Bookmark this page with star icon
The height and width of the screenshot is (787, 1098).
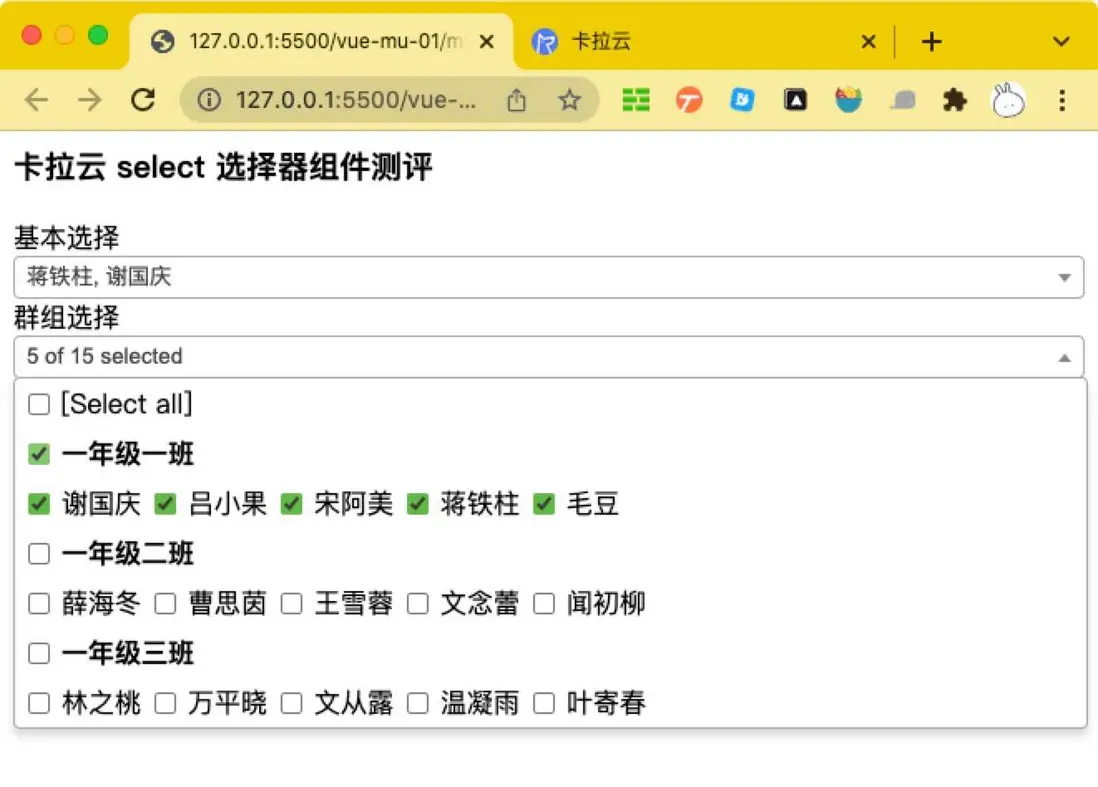(x=569, y=100)
